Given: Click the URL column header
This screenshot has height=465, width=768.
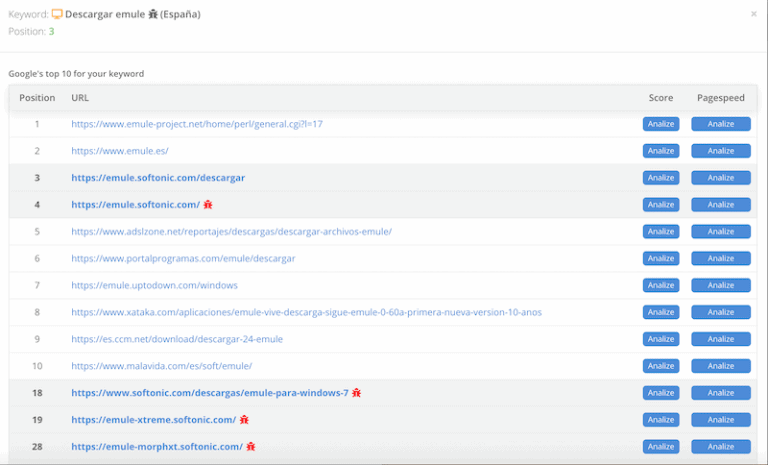Looking at the screenshot, I should click(x=80, y=98).
